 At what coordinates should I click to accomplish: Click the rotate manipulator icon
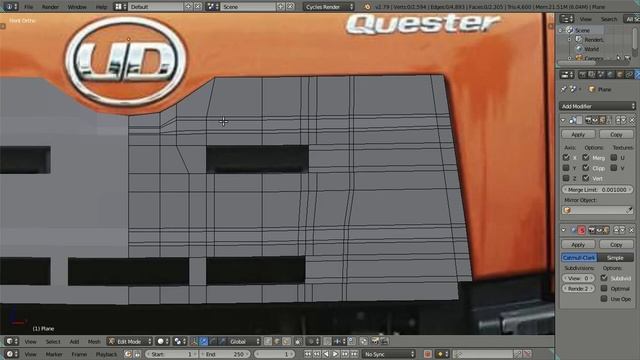[x=213, y=341]
